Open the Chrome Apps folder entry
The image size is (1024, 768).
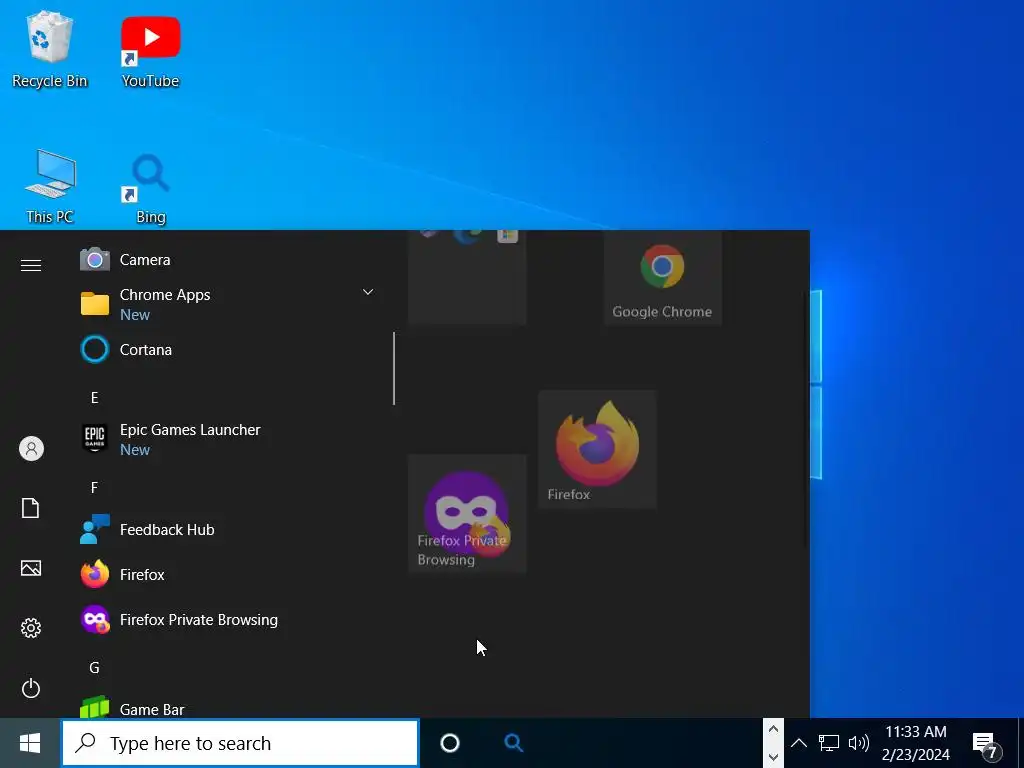(x=229, y=304)
